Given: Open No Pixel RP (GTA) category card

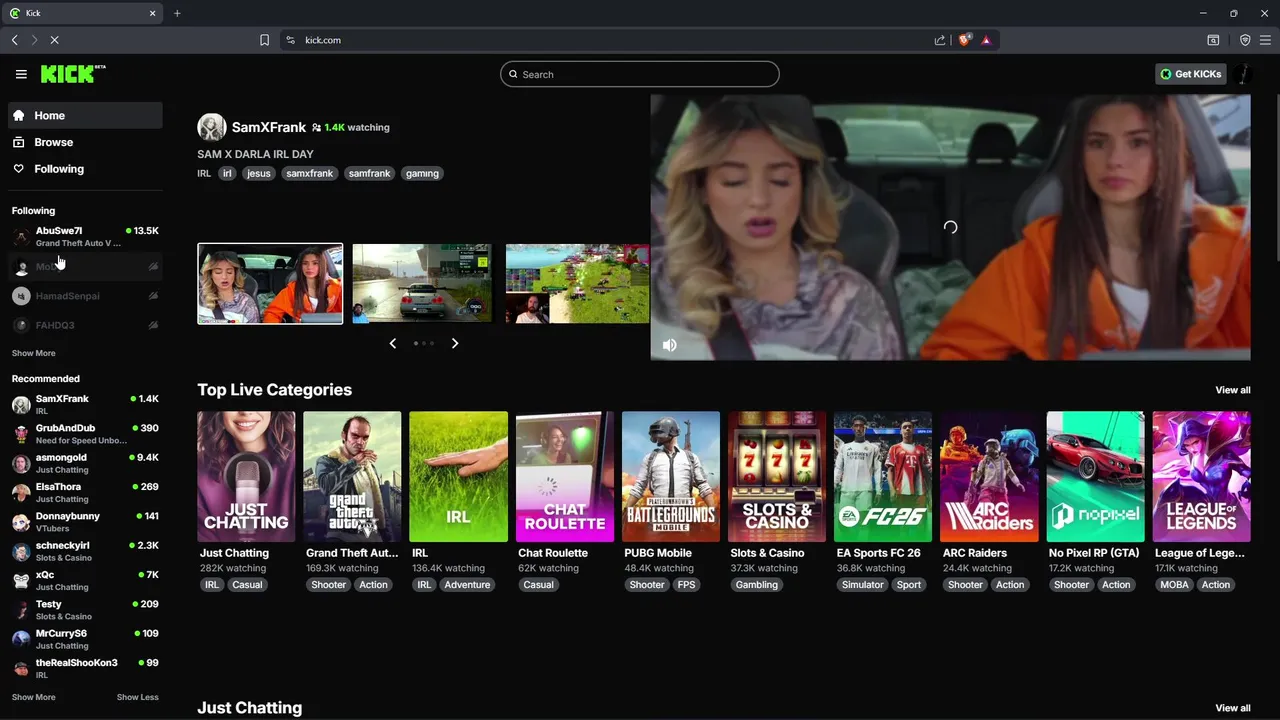Looking at the screenshot, I should coord(1095,477).
